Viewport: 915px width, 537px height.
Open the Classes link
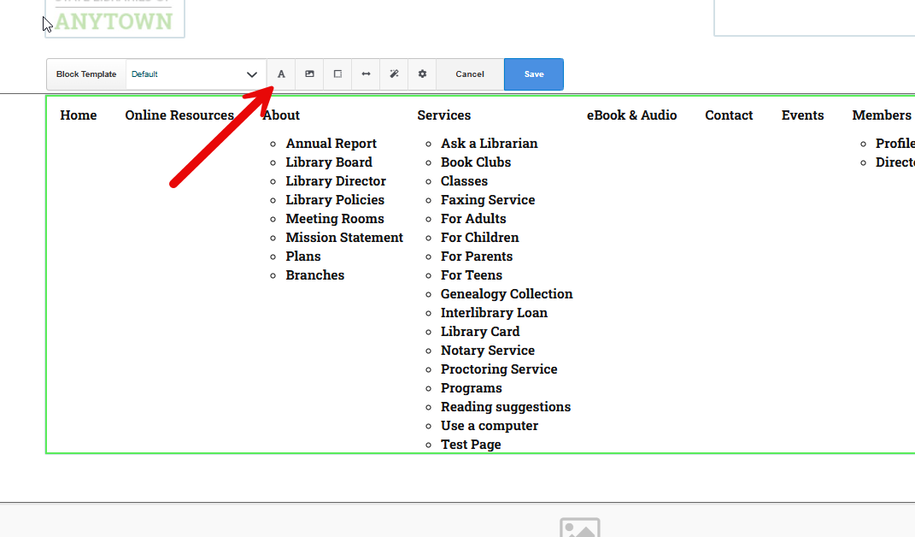464,181
